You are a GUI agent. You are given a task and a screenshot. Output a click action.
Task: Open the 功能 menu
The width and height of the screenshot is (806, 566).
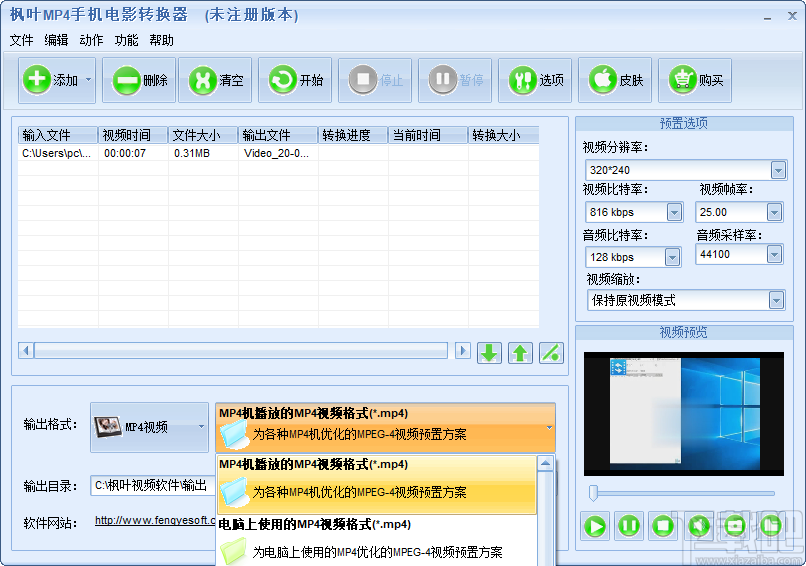point(126,41)
